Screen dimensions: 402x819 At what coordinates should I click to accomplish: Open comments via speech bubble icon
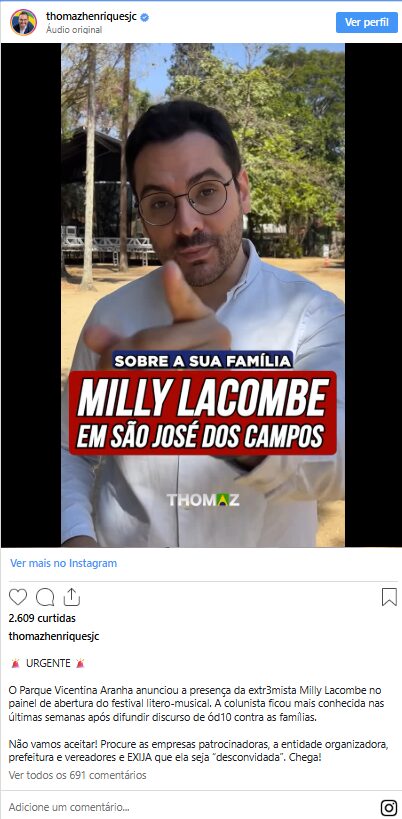(45, 596)
